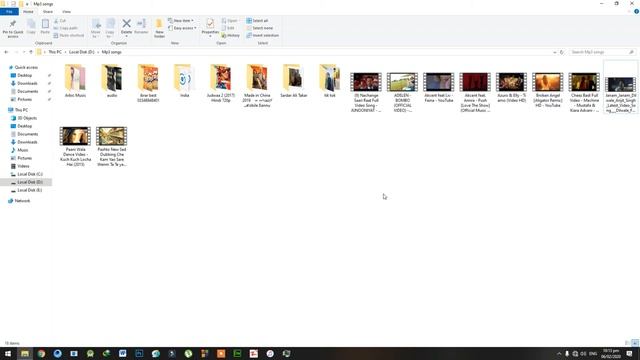
Task: Switch to the Share ribbon tab
Action: [x=48, y=12]
